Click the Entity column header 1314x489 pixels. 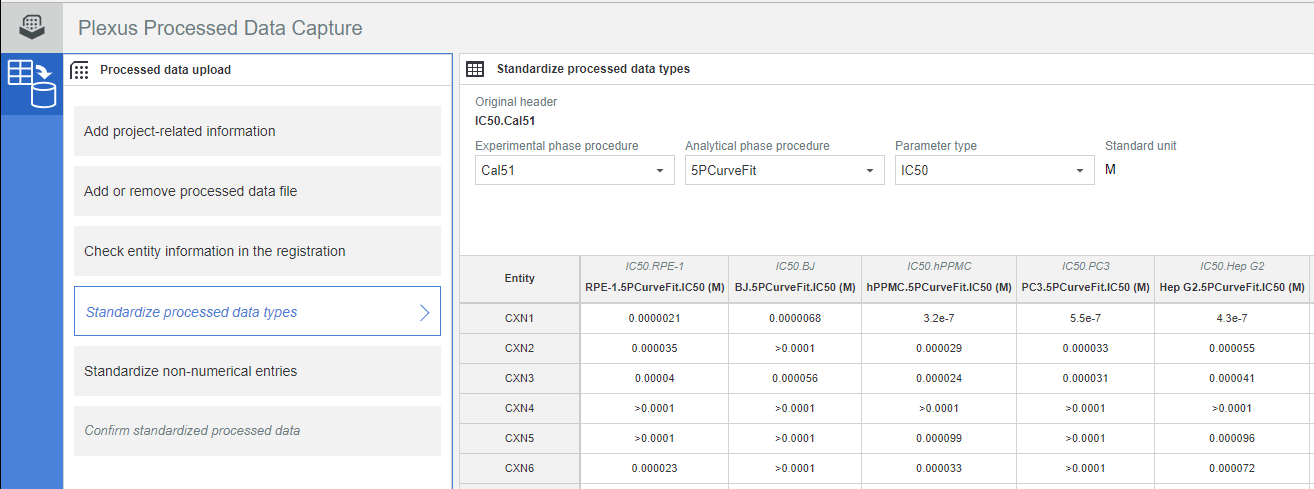520,279
